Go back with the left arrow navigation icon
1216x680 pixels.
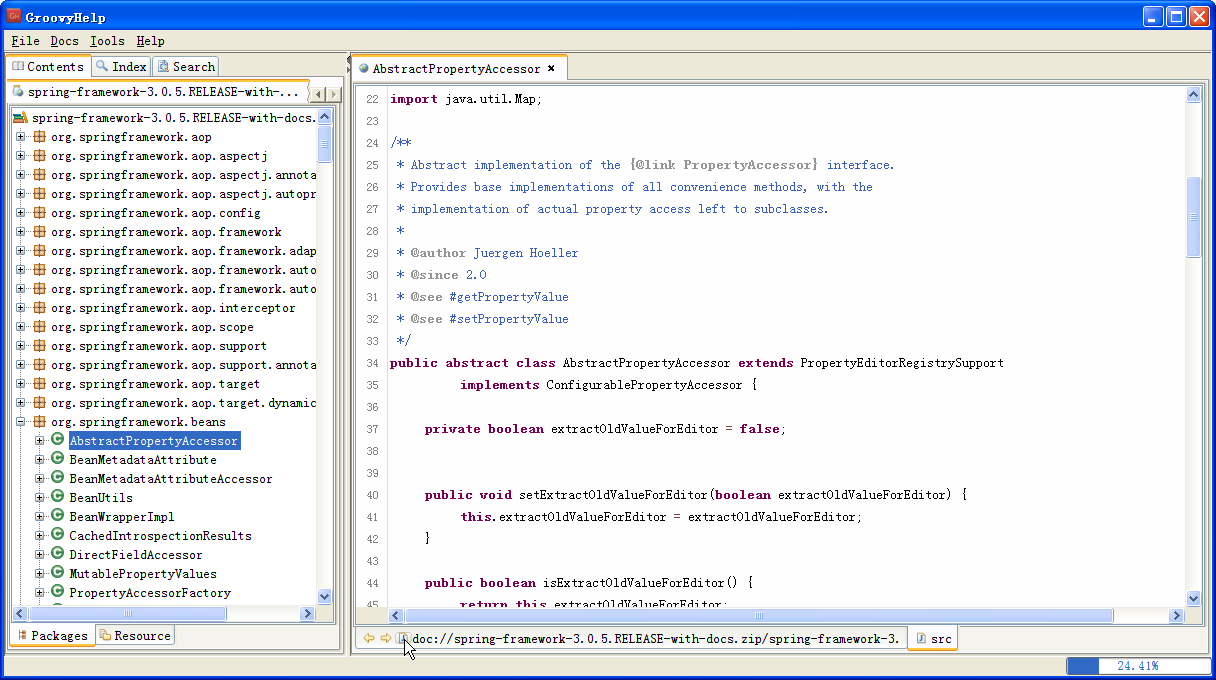pyautogui.click(x=369, y=638)
